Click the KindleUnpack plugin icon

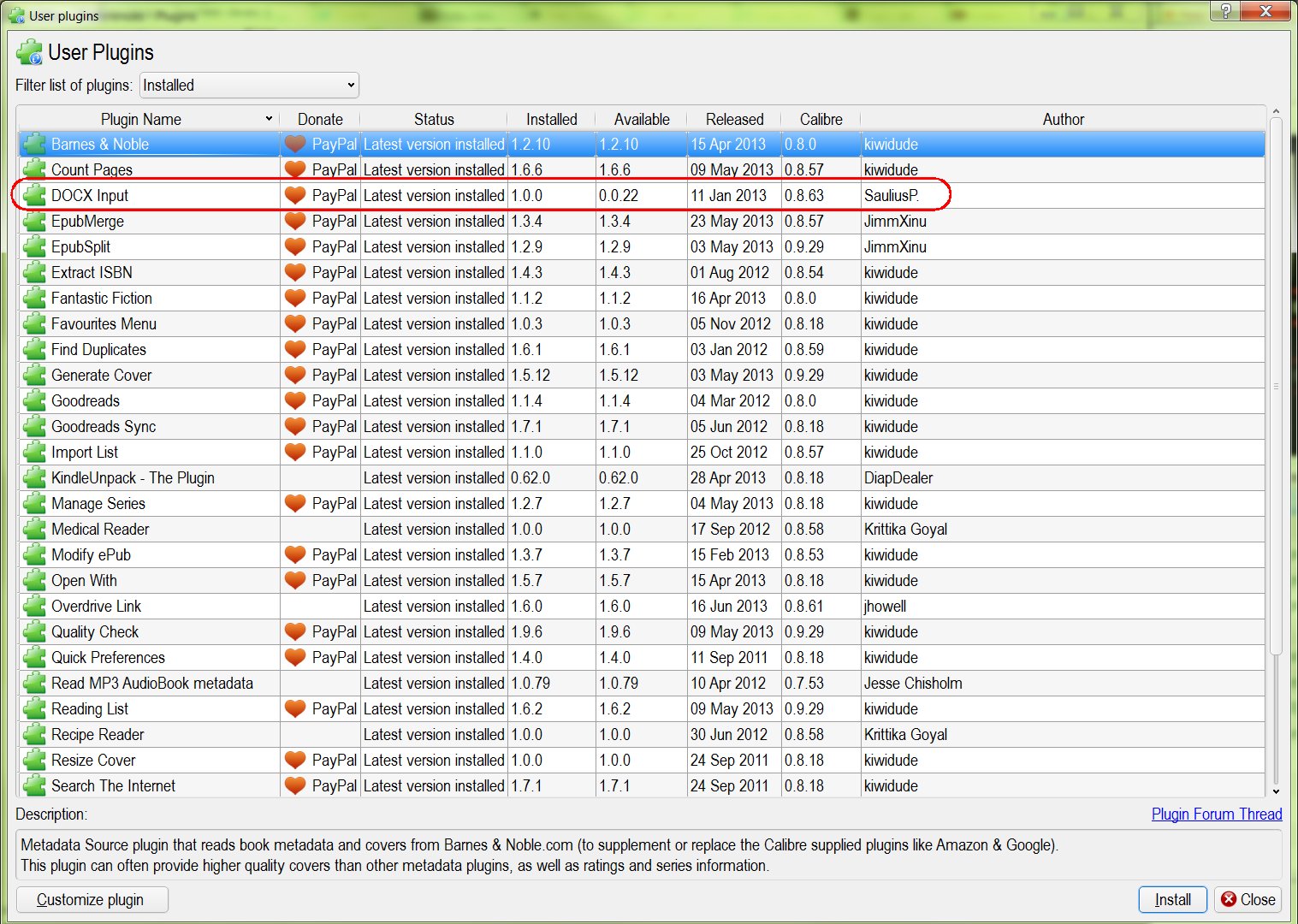pyautogui.click(x=34, y=477)
